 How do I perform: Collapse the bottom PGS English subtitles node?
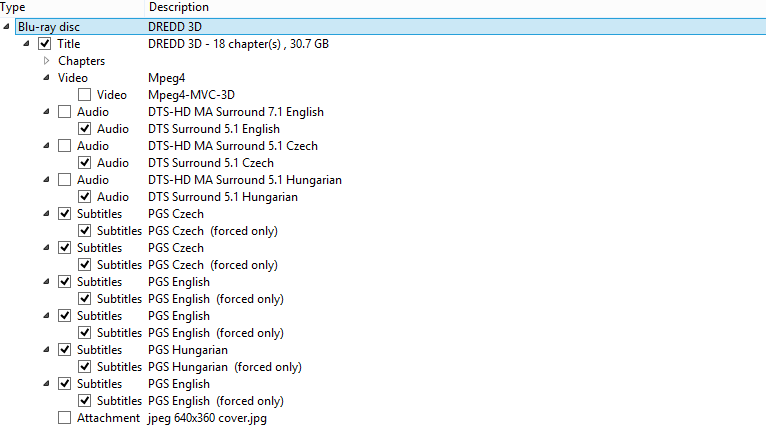[46, 383]
